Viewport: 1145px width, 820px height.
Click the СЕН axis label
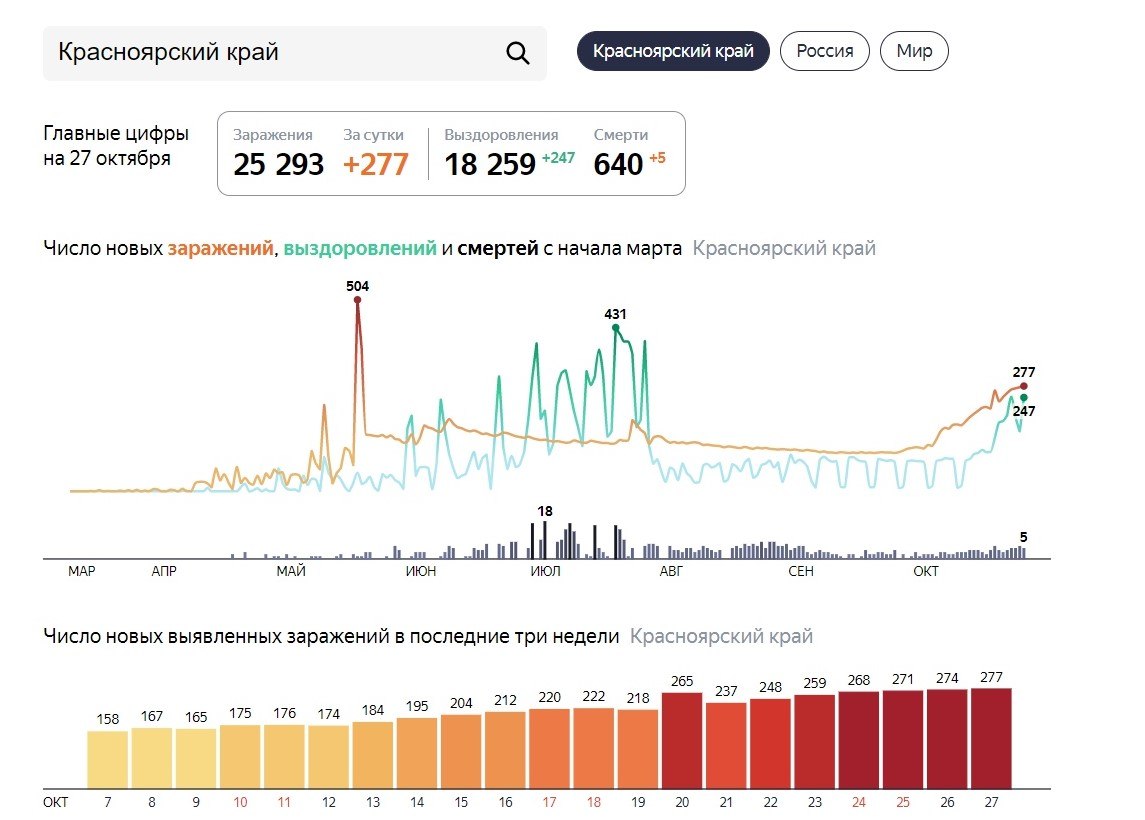800,571
